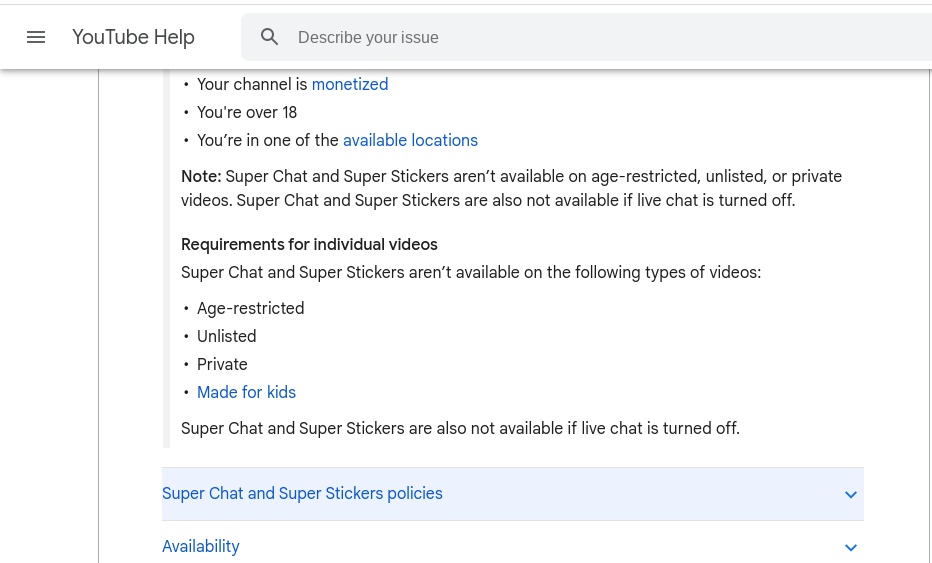Select the "Requirements for individual videos" heading

pos(309,245)
